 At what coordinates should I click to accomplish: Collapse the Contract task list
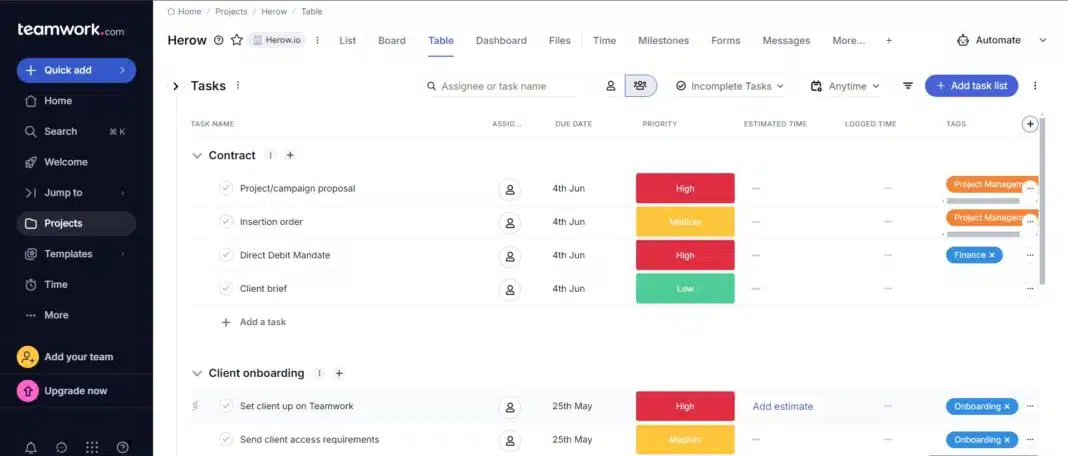[197, 156]
